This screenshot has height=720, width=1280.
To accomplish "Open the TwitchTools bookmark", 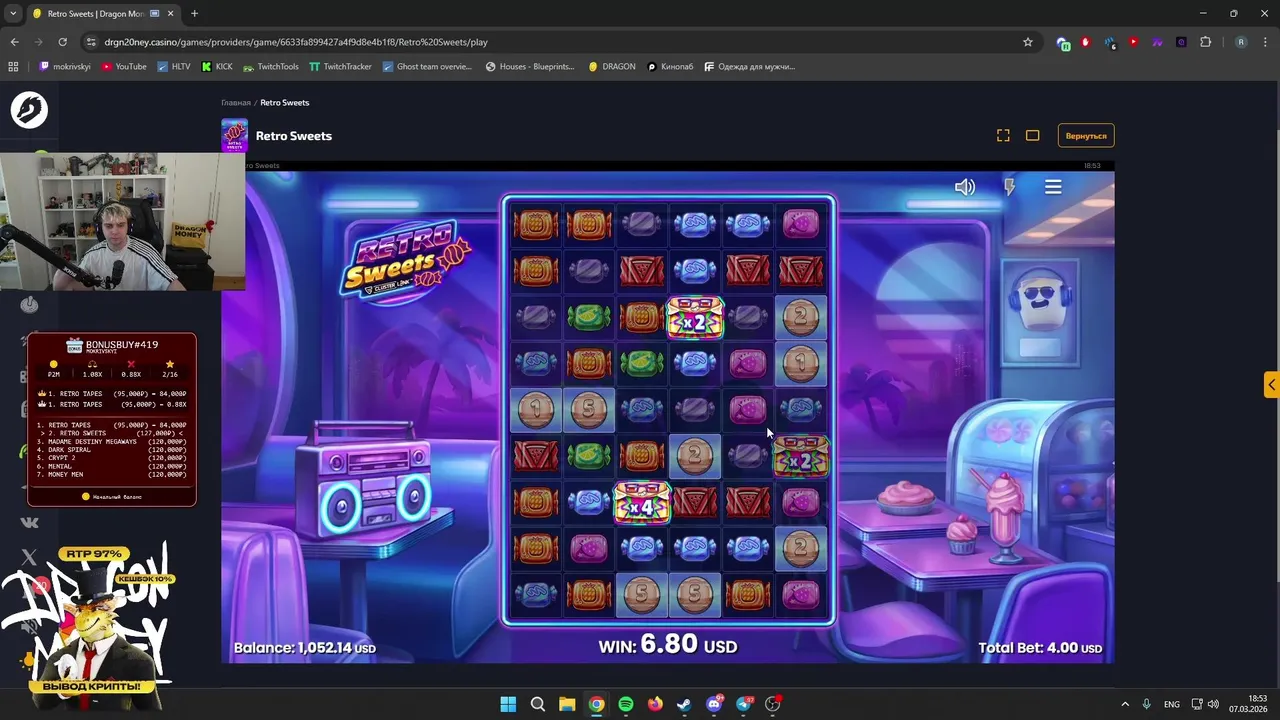I will point(270,66).
